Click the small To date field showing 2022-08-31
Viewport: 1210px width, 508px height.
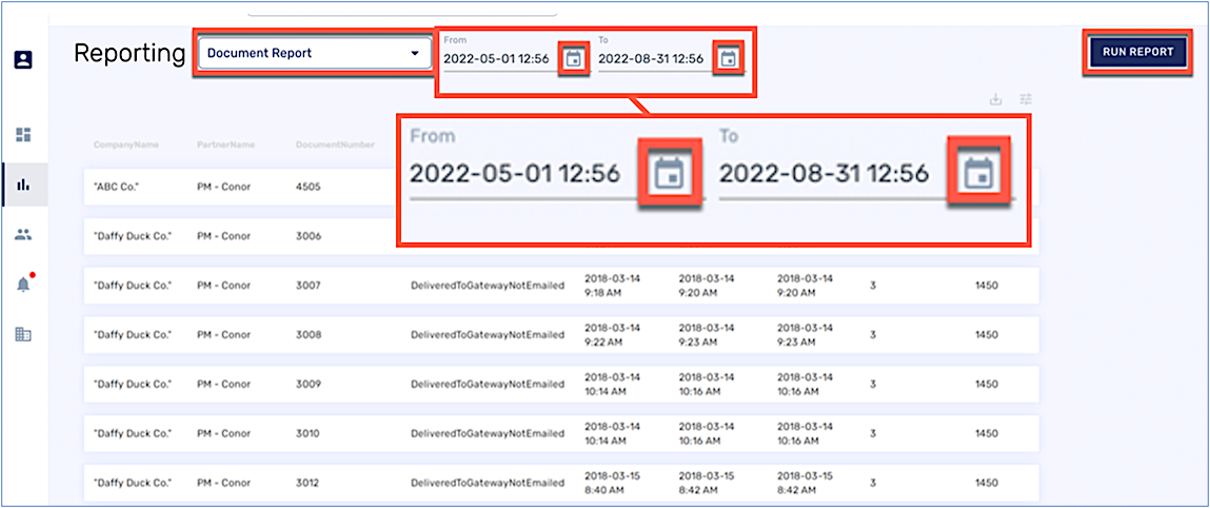[x=651, y=59]
